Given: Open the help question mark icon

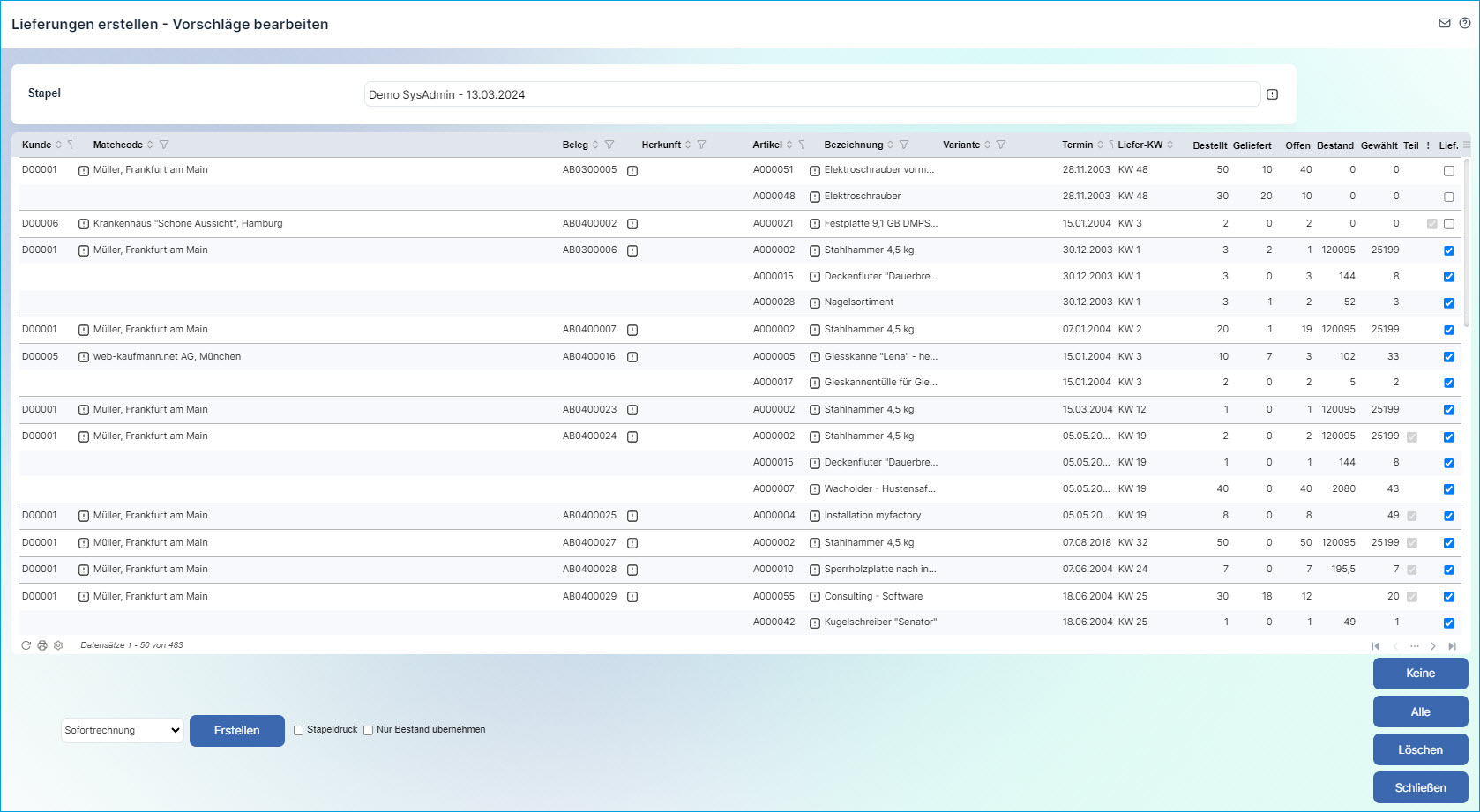Looking at the screenshot, I should [x=1465, y=23].
